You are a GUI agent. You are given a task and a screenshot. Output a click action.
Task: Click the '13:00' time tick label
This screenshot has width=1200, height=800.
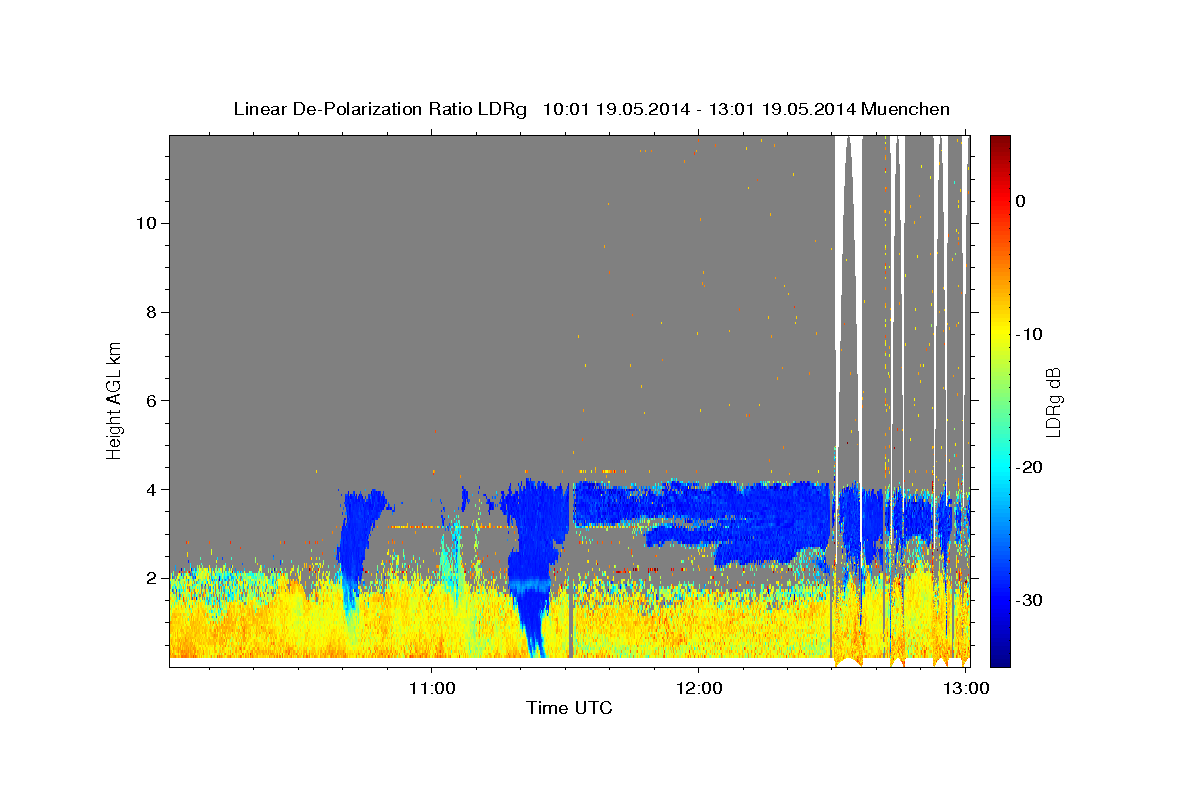pos(966,689)
